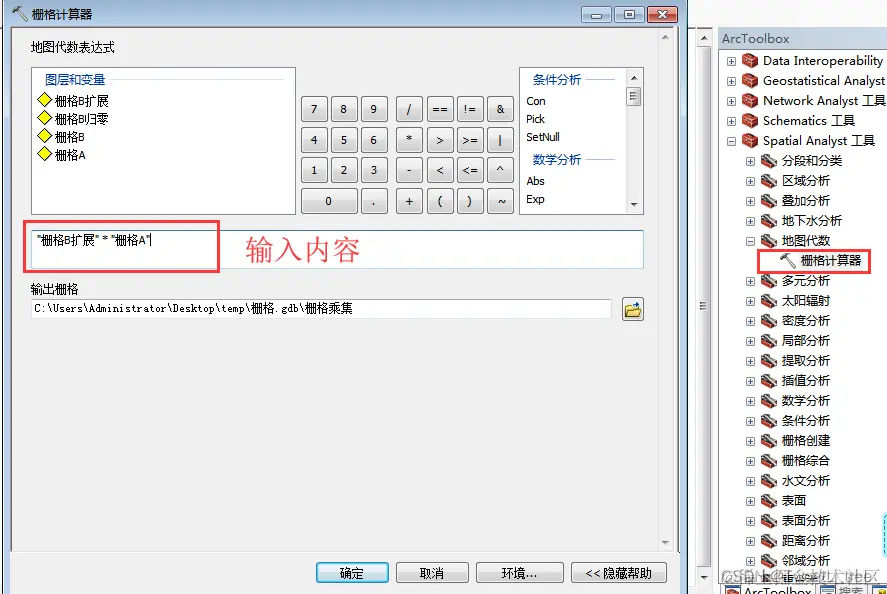This screenshot has height=594, width=887.
Task: Choose the Exp math function
Action: pyautogui.click(x=535, y=199)
